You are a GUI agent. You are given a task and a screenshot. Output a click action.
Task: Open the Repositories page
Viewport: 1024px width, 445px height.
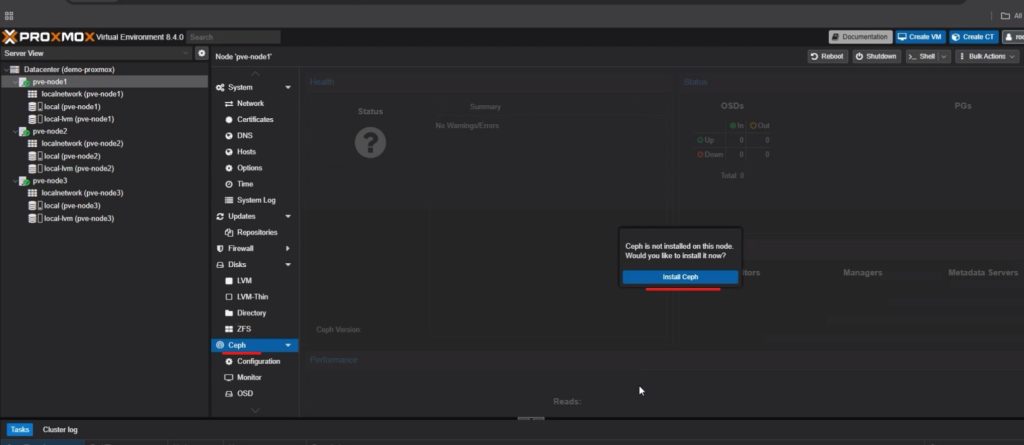257,233
